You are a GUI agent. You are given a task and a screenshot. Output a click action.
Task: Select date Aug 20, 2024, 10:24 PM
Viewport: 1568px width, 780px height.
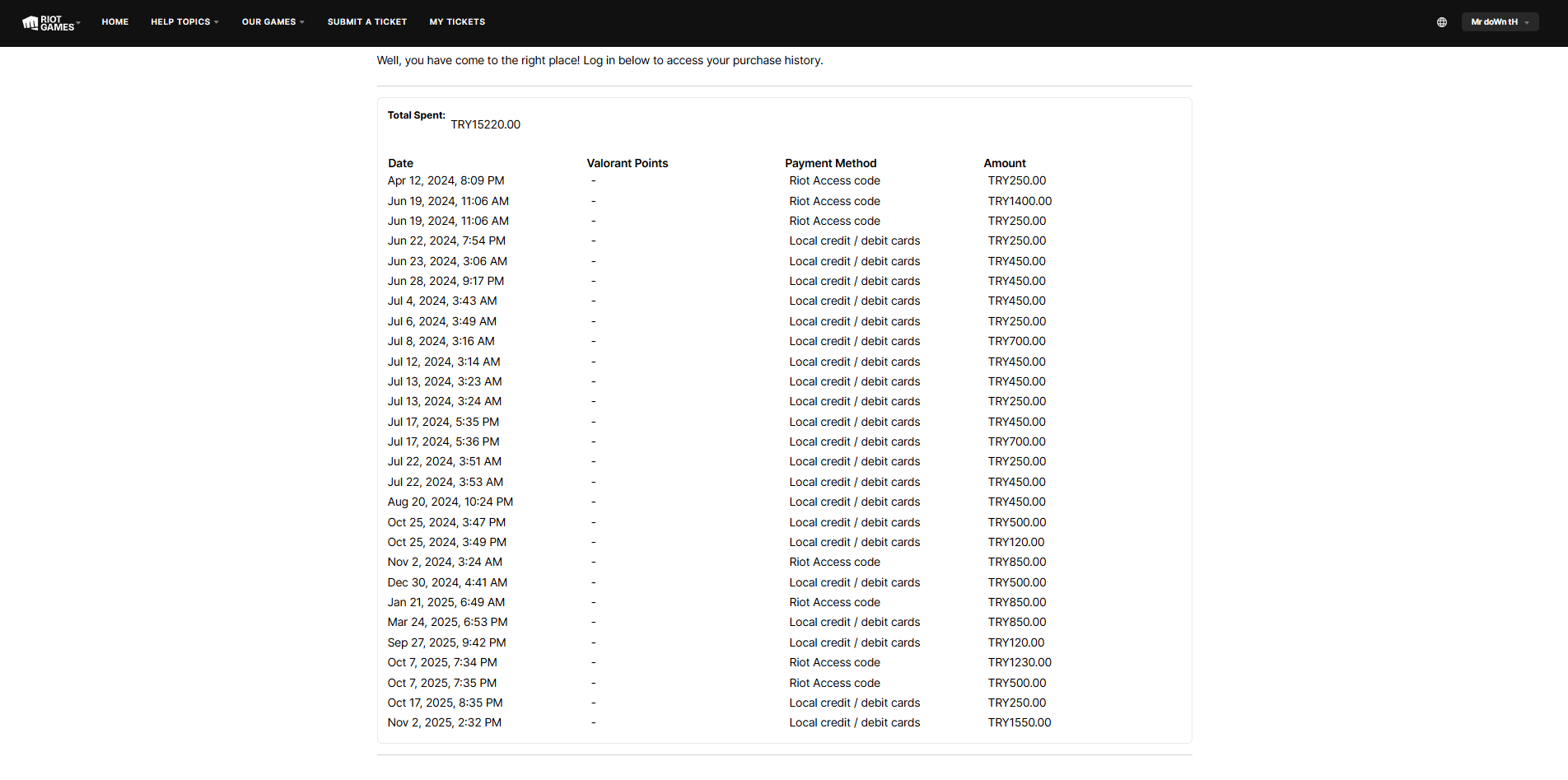point(450,502)
